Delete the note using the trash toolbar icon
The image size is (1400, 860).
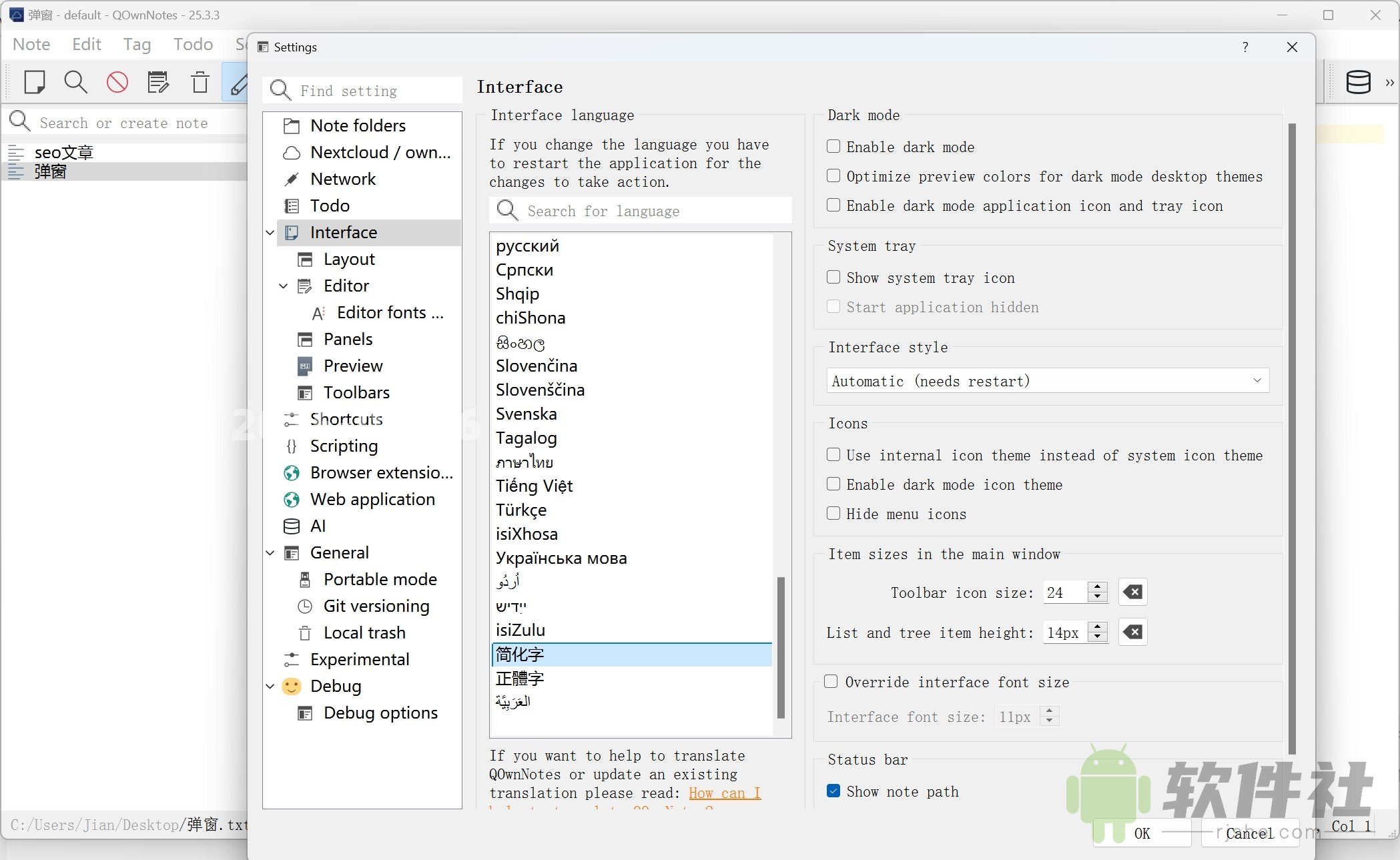pyautogui.click(x=199, y=82)
